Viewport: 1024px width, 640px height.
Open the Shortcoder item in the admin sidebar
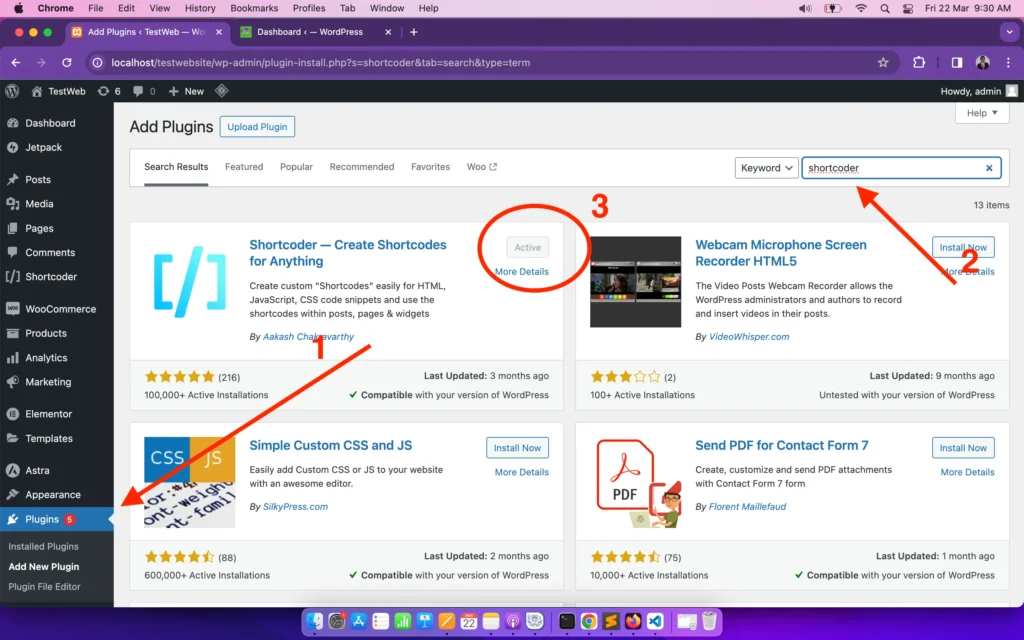(57, 277)
